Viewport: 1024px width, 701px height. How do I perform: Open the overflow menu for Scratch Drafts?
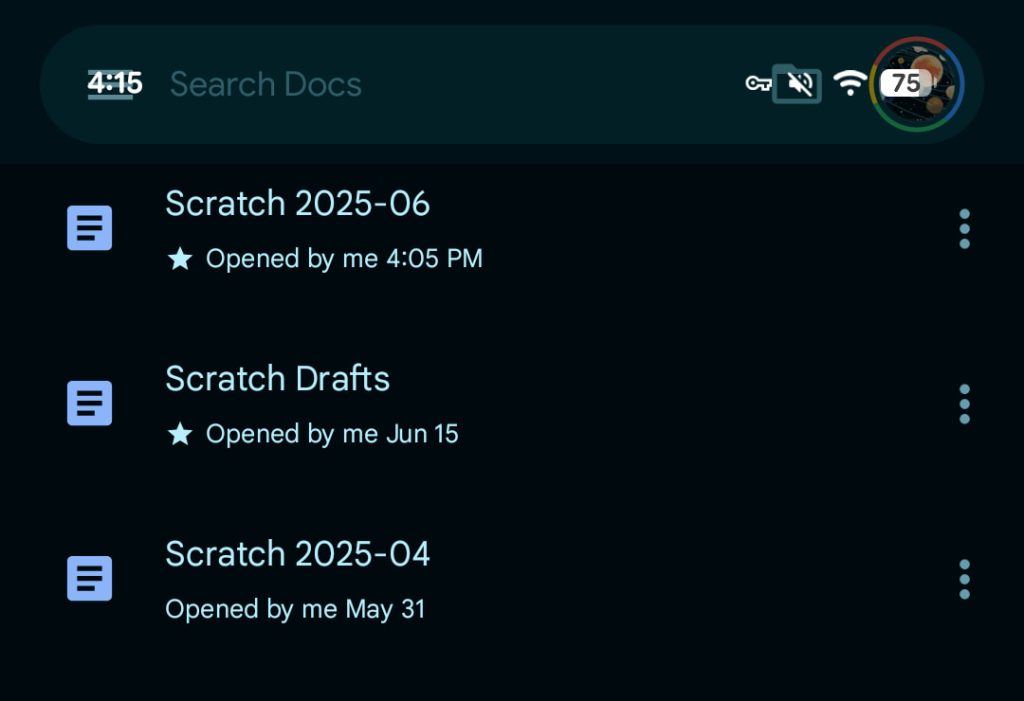pyautogui.click(x=963, y=402)
